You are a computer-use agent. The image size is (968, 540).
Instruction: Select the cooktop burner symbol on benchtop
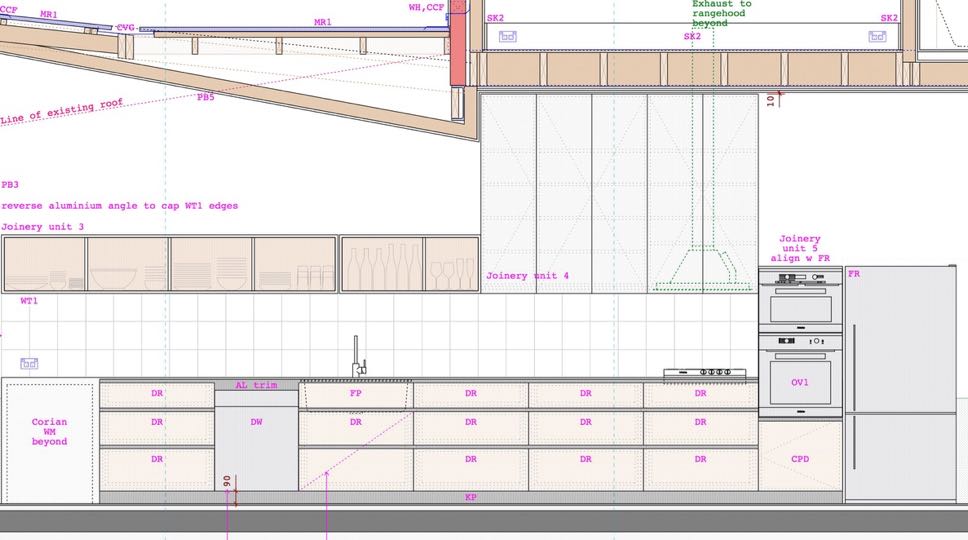(x=704, y=373)
